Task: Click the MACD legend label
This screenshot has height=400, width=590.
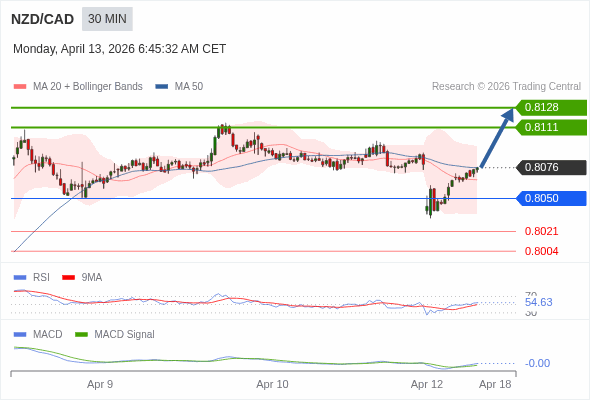Action: pyautogui.click(x=48, y=335)
